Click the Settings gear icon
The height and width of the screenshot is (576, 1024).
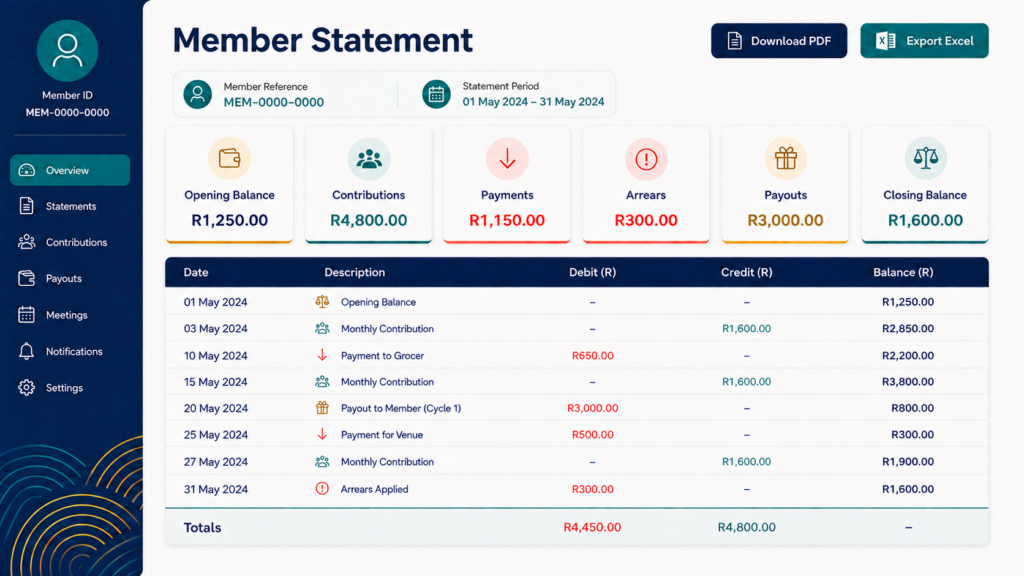[x=26, y=387]
